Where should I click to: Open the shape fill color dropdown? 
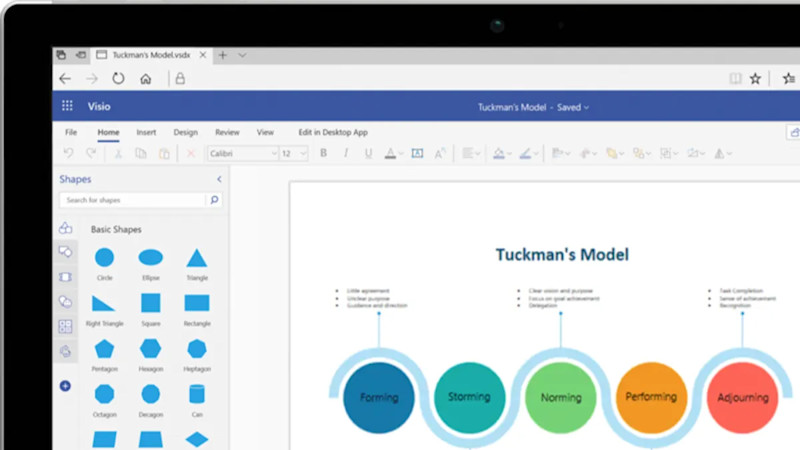509,154
